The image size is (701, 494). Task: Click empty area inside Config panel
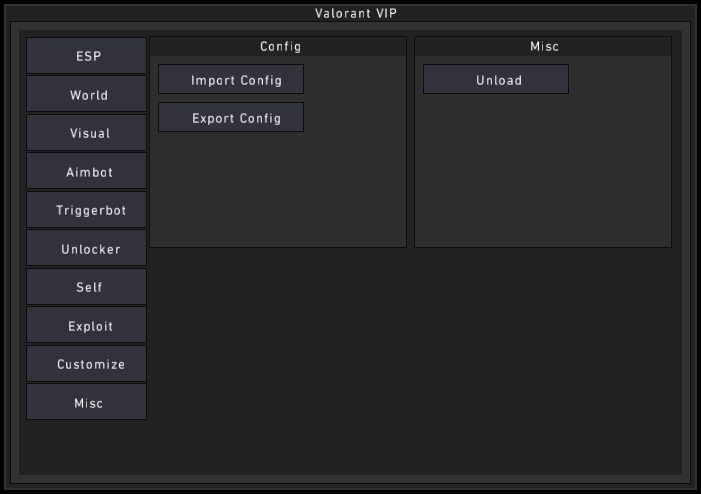[279, 190]
